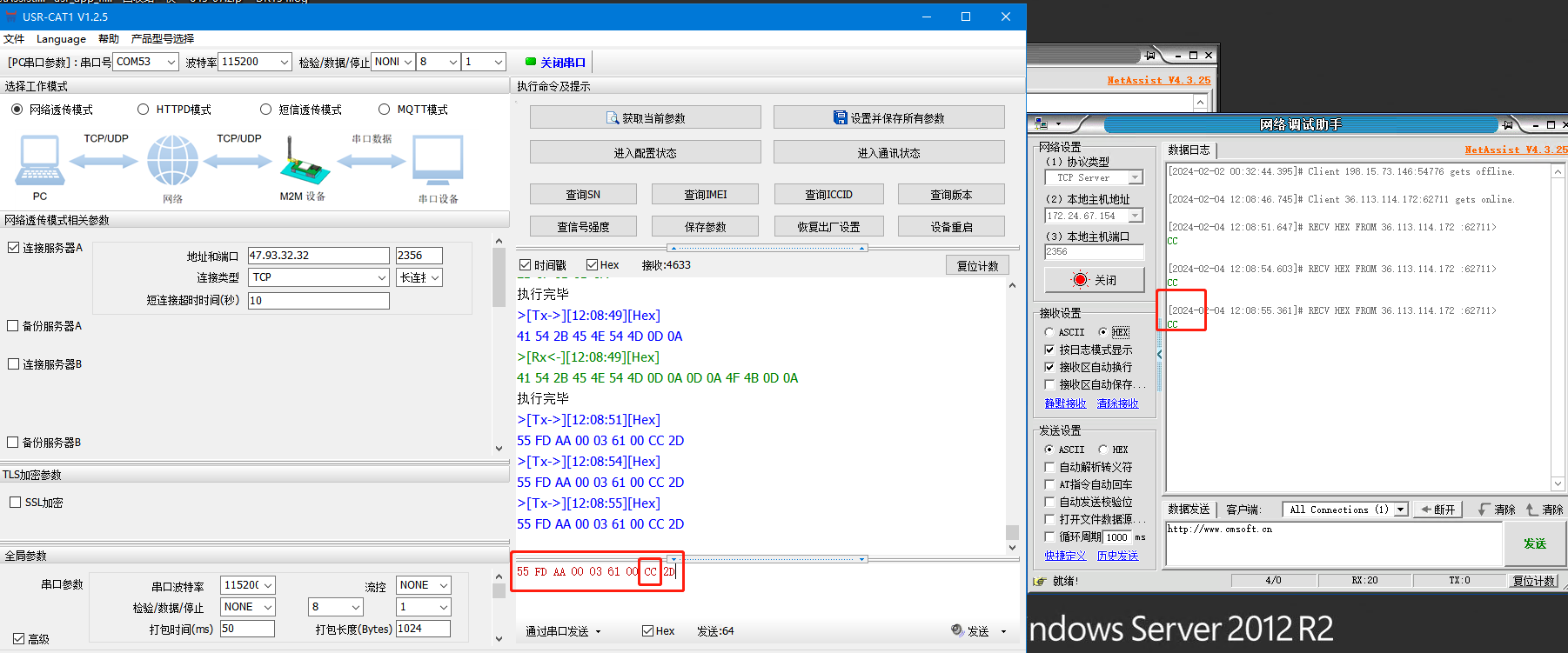The image size is (1568, 653).
Task: Enable 连接服务器B checkbox
Action: (13, 364)
